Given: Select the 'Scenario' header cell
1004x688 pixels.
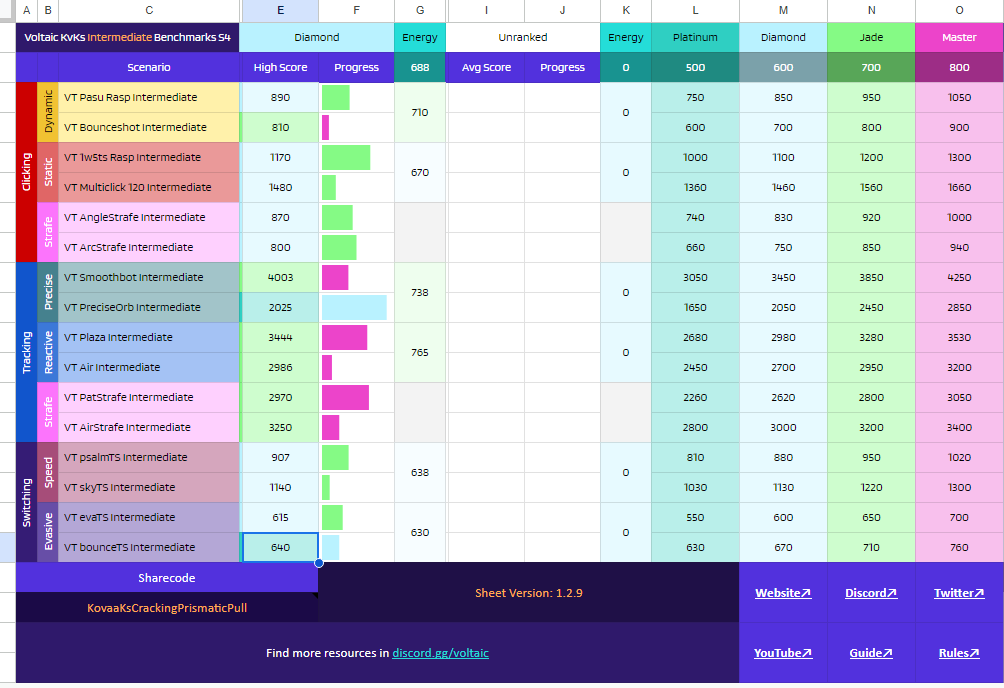Looking at the screenshot, I should (149, 67).
